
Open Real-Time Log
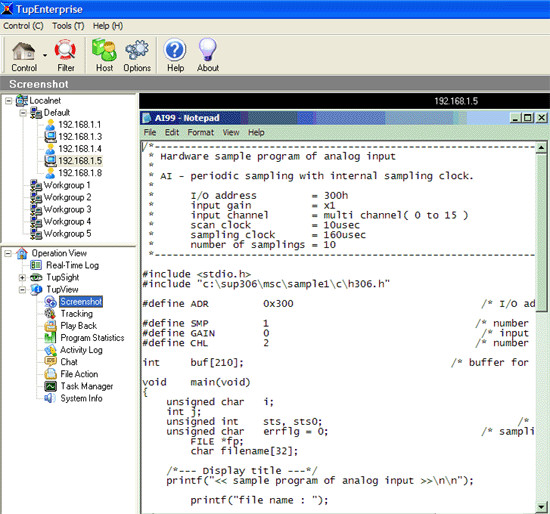(x=73, y=265)
